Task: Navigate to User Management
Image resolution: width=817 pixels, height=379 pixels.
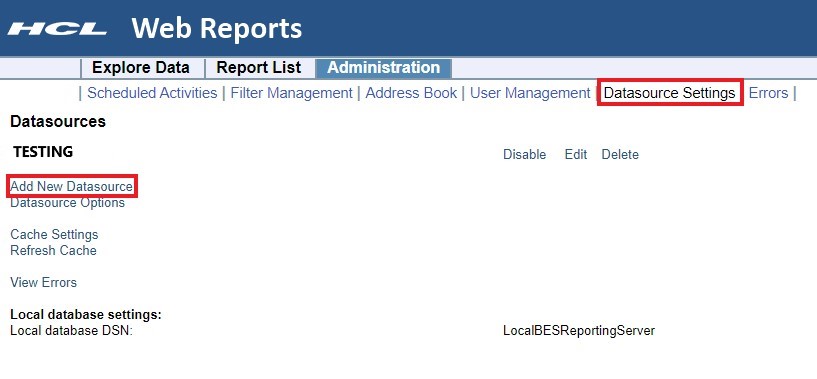Action: tap(530, 93)
